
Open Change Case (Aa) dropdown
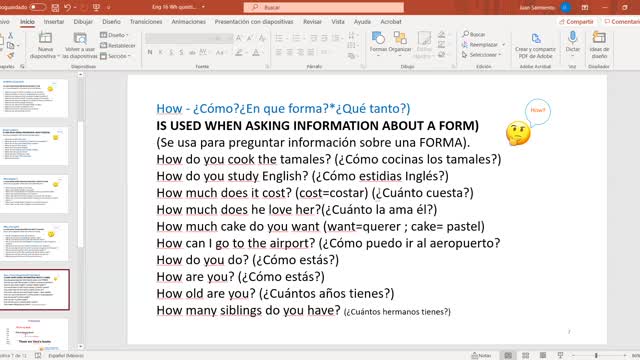point(220,52)
